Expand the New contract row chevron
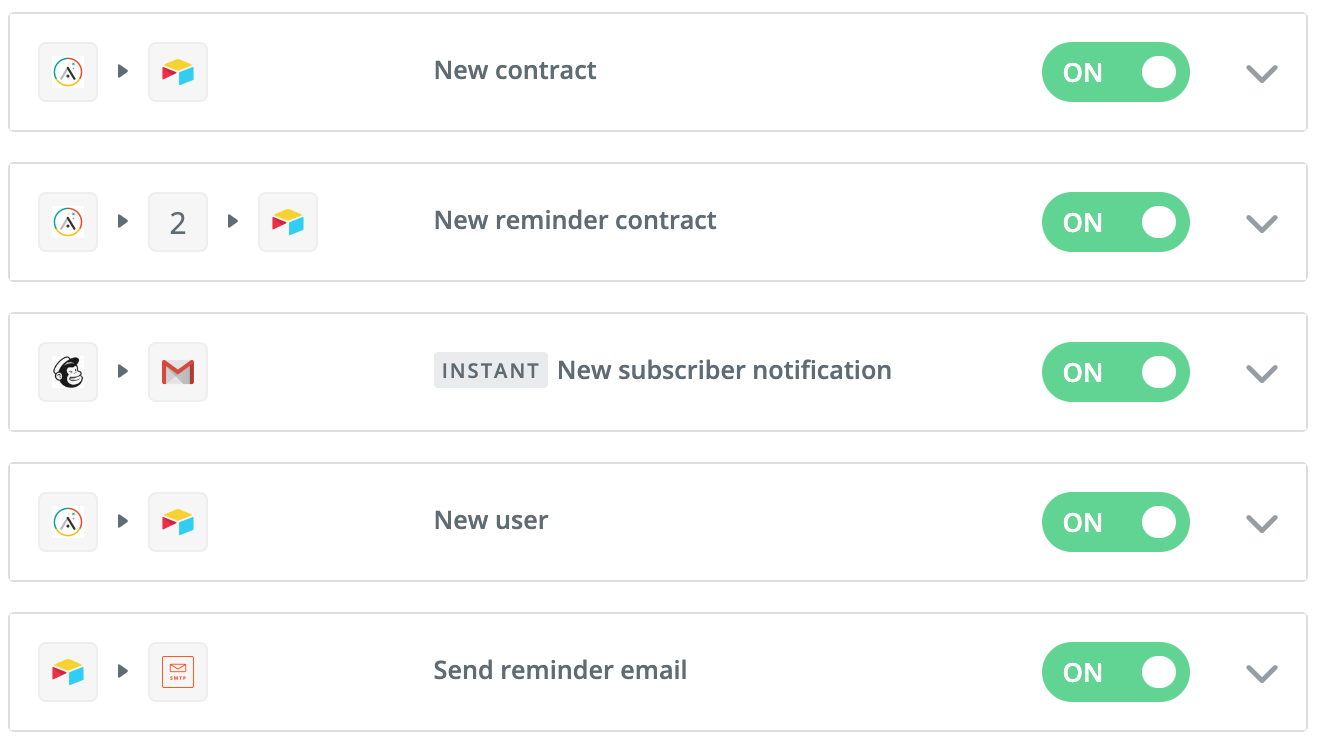The image size is (1318, 746). coord(1262,73)
